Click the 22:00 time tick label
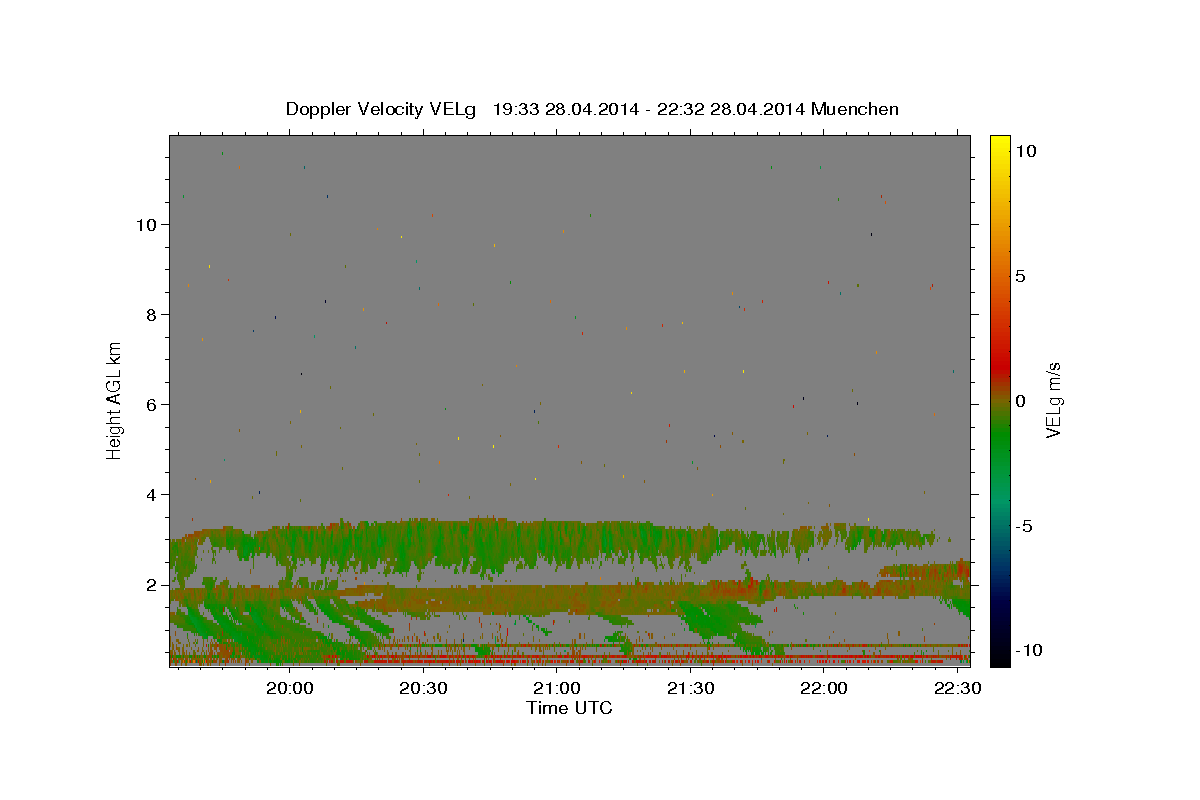 823,689
